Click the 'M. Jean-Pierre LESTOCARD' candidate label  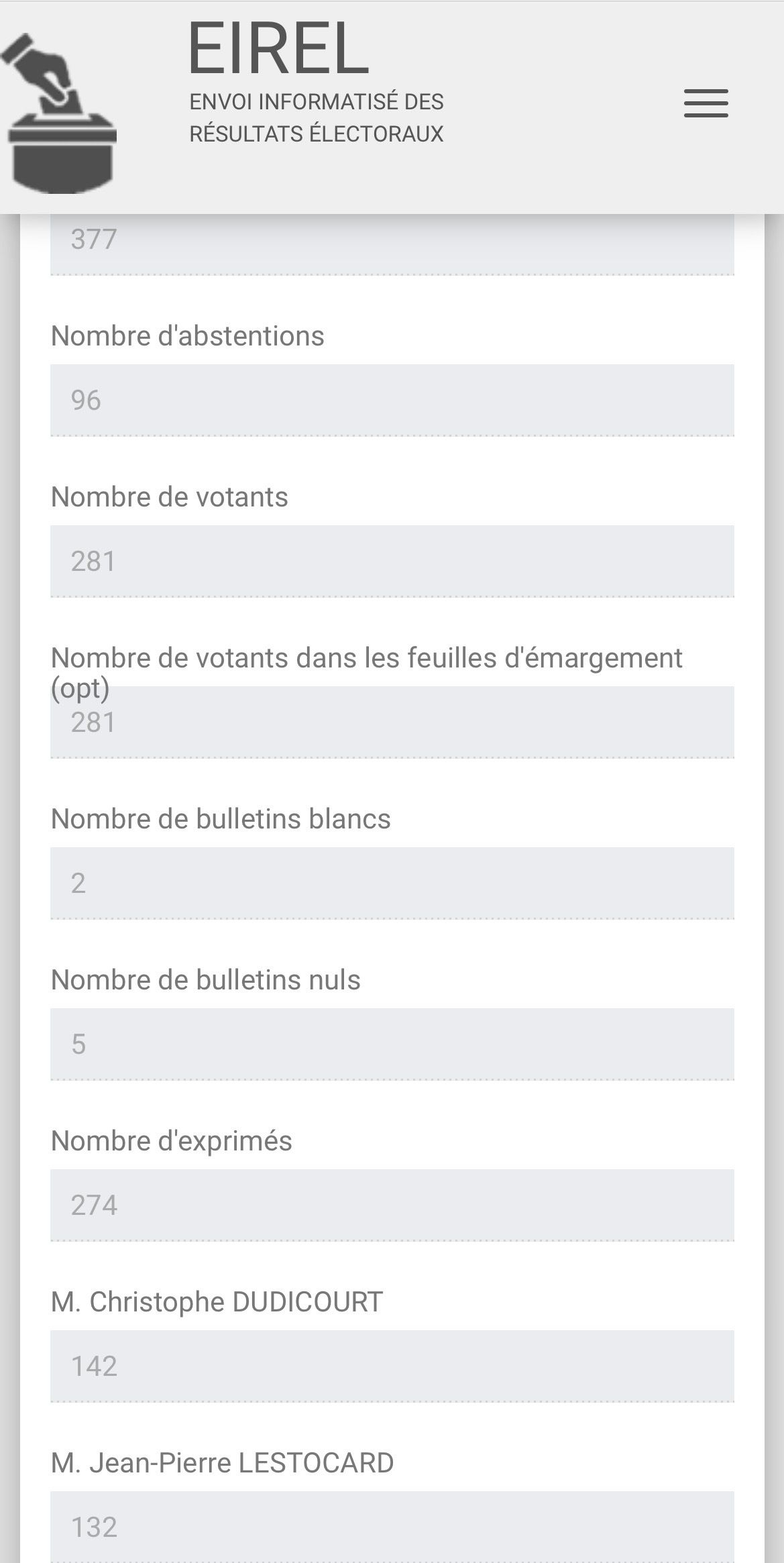click(x=222, y=1463)
